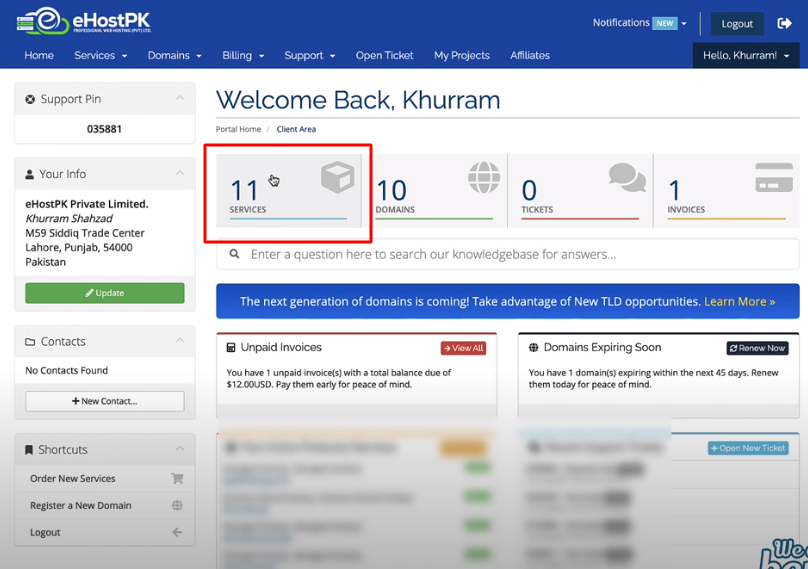Click Logout in Shortcuts list
Screen dimensions: 808x569
coord(105,532)
